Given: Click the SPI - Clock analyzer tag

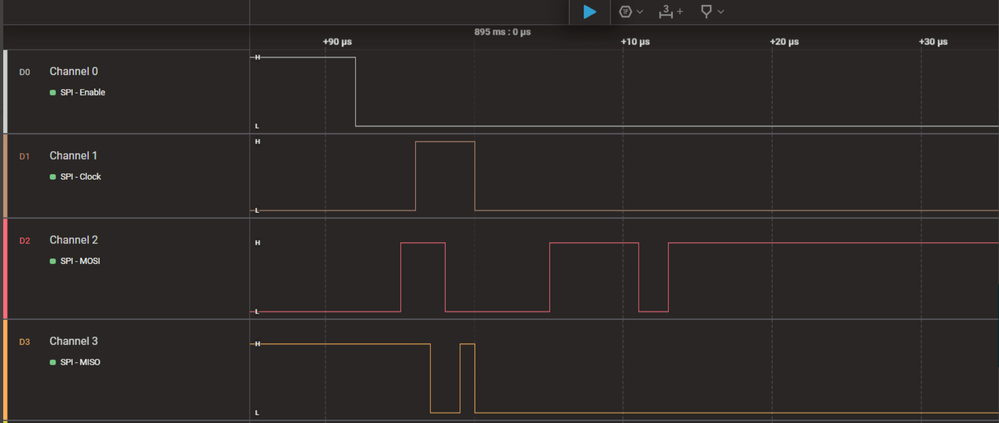Looking at the screenshot, I should pyautogui.click(x=81, y=176).
